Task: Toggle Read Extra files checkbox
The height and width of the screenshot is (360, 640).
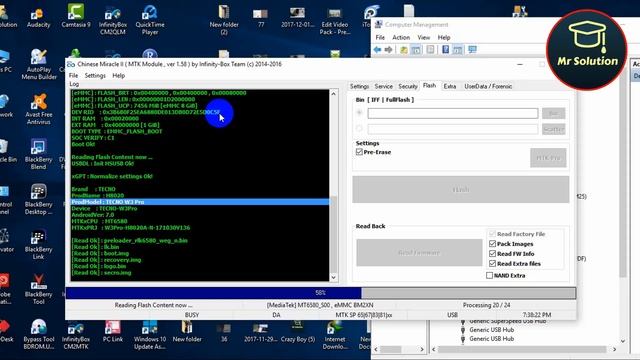Action: (x=492, y=264)
